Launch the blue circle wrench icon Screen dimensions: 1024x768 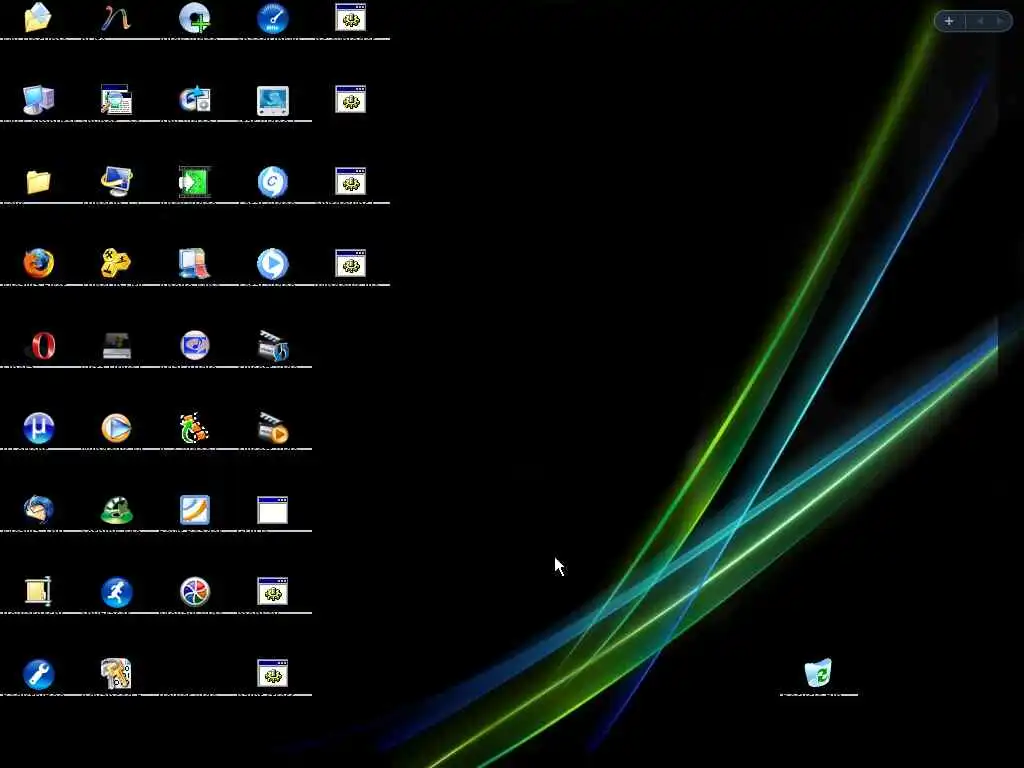tap(39, 674)
